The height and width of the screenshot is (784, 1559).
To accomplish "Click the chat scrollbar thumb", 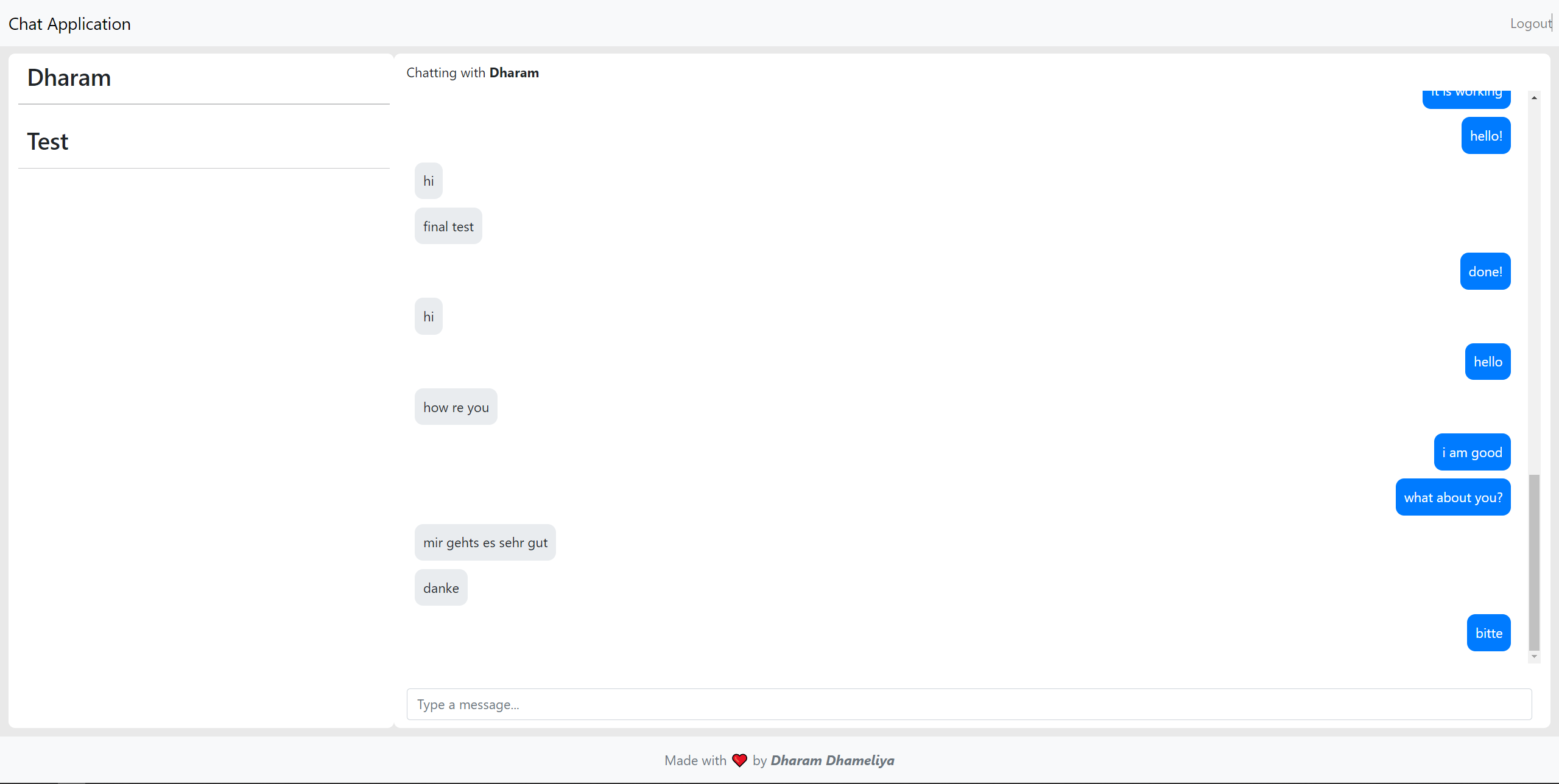I will [x=1534, y=562].
